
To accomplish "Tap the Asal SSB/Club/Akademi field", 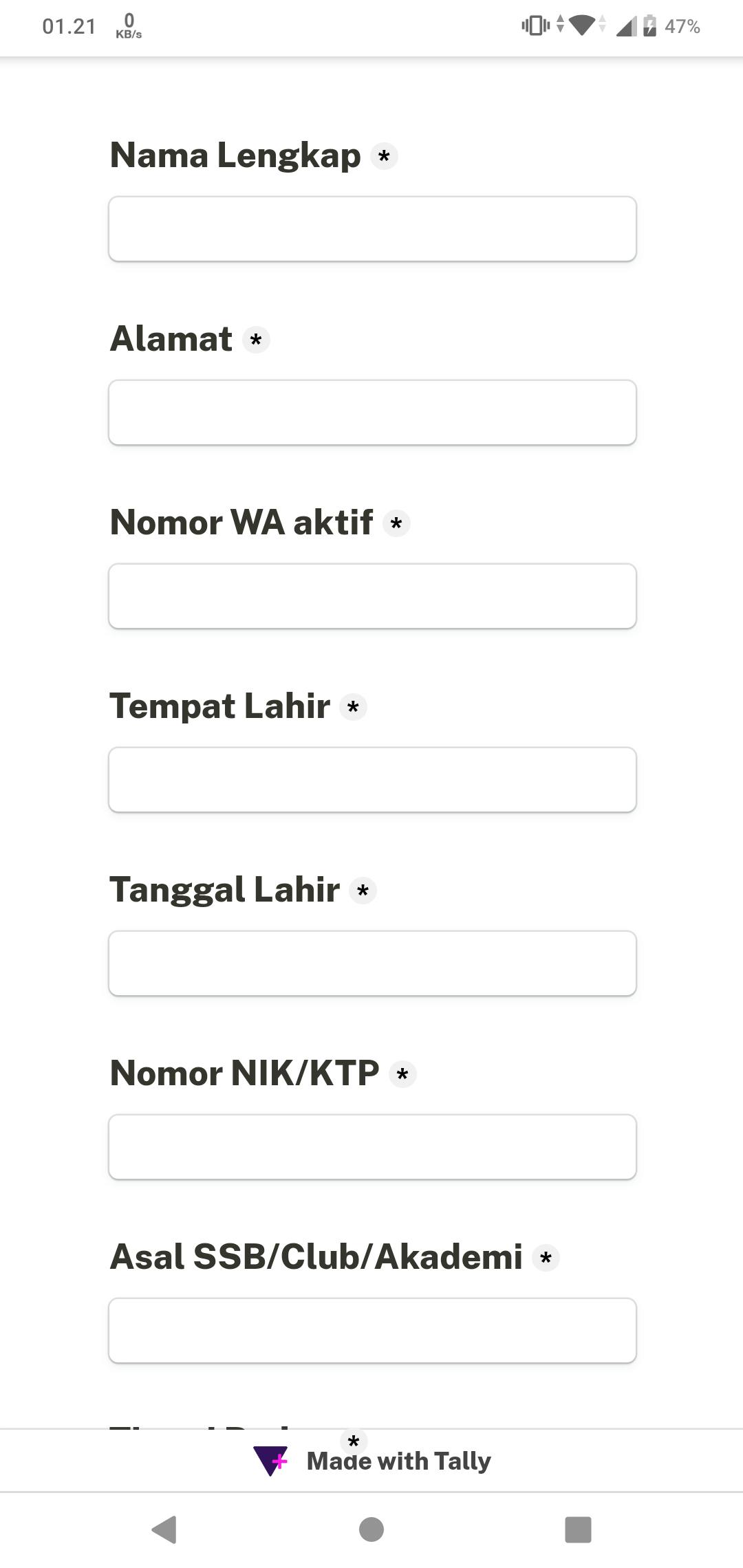I will (372, 1331).
